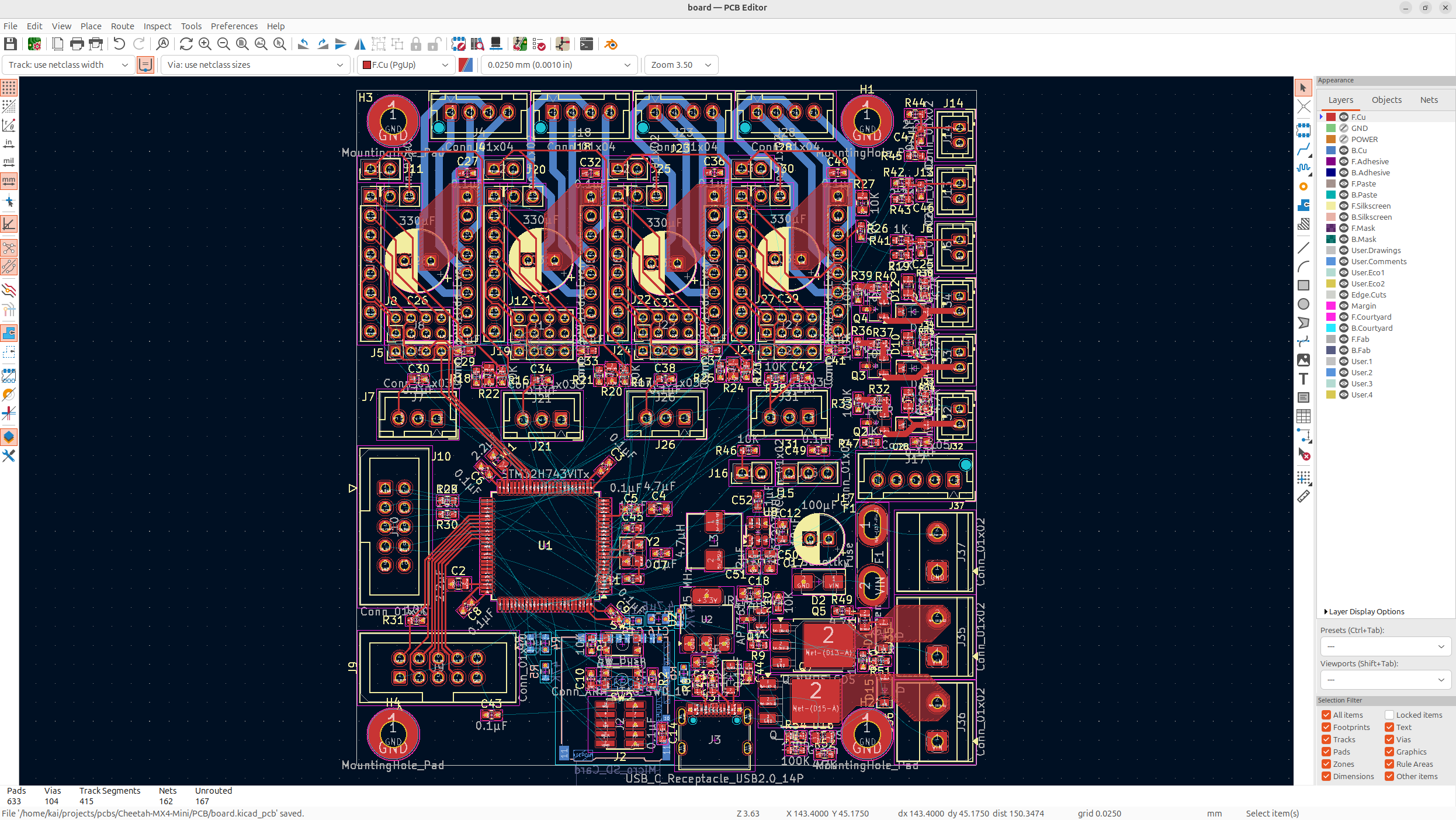The image size is (1456, 820).
Task: Hide the B.Cu layer visibility eye
Action: pos(1344,150)
